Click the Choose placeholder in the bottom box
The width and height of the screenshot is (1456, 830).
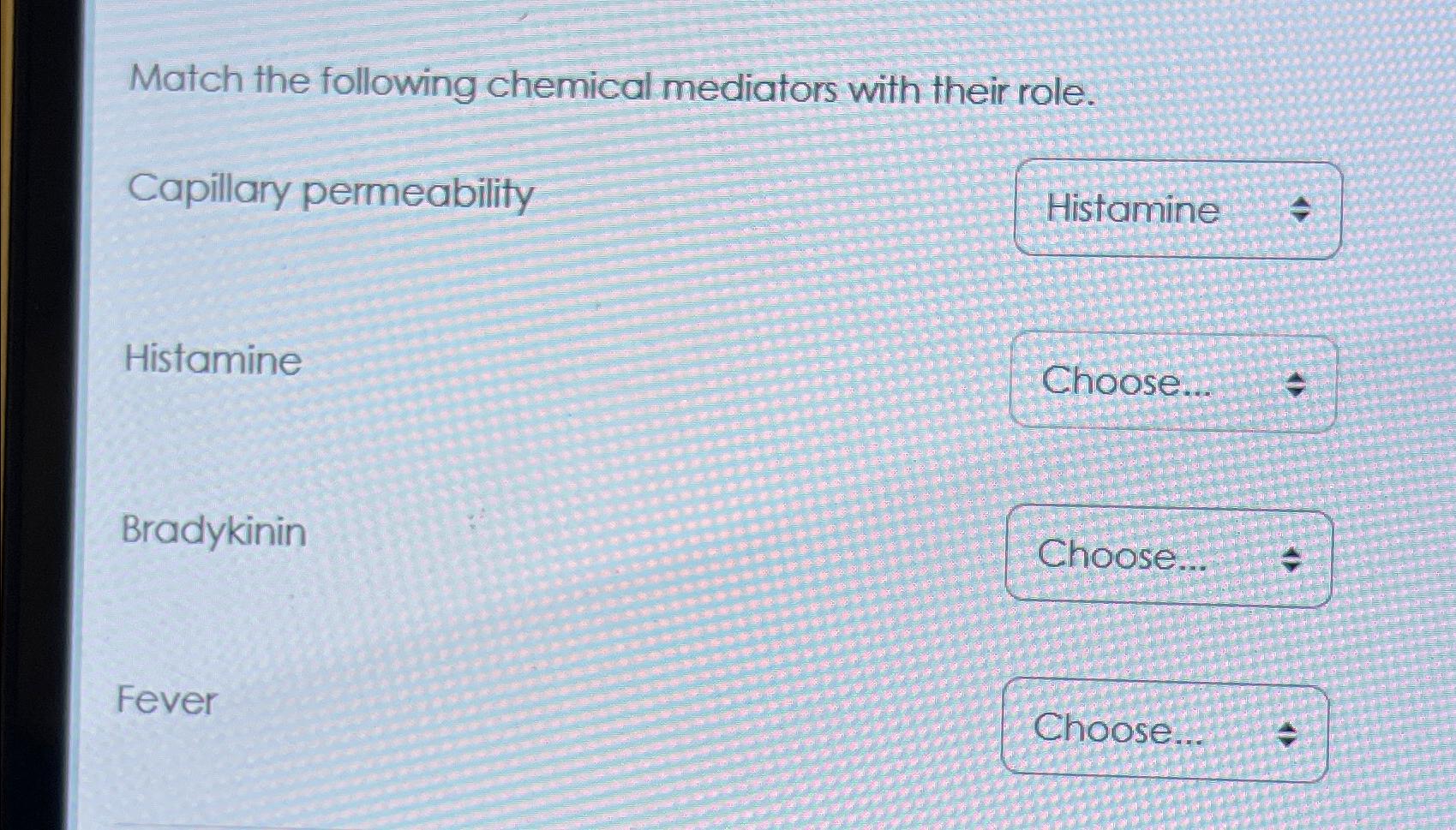pos(1118,732)
